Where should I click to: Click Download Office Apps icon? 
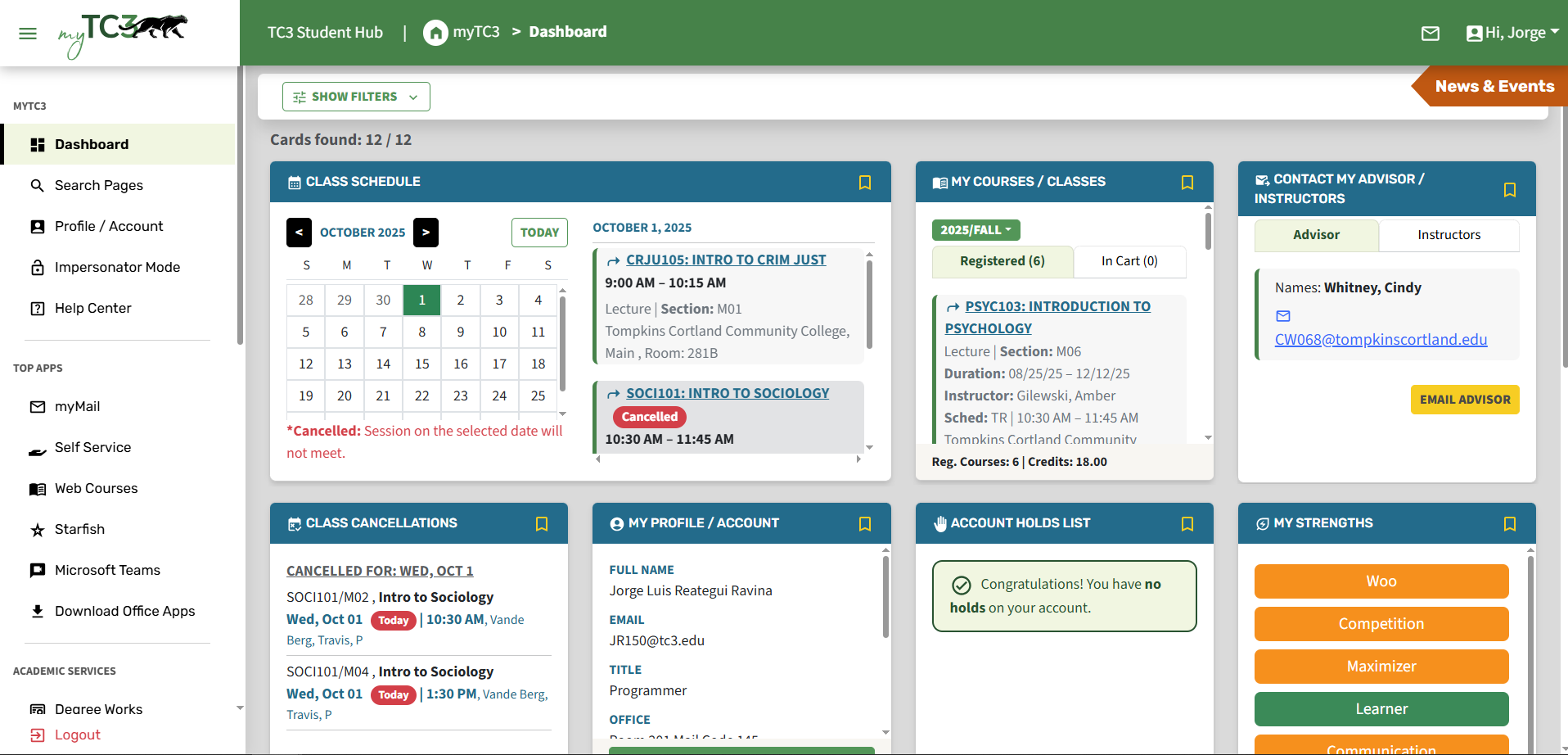pyautogui.click(x=38, y=611)
